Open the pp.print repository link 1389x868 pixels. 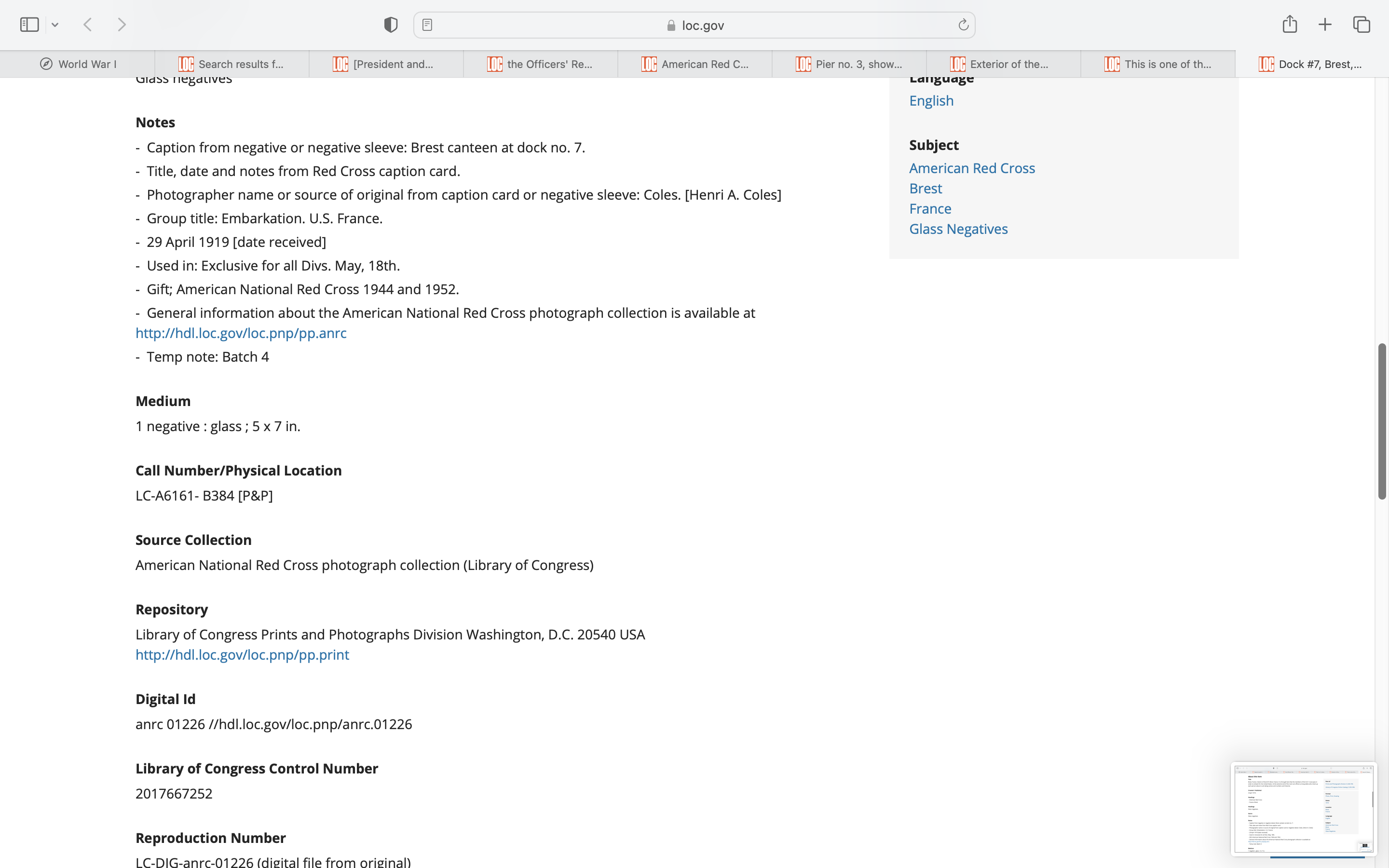[x=242, y=654]
